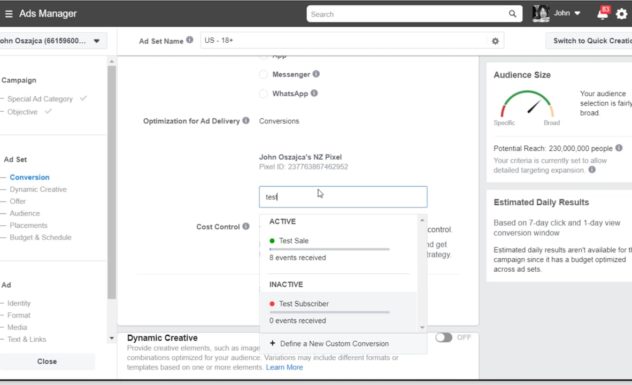Viewport: 632px width, 385px height.
Task: Select the Messenger radio button
Action: [263, 74]
